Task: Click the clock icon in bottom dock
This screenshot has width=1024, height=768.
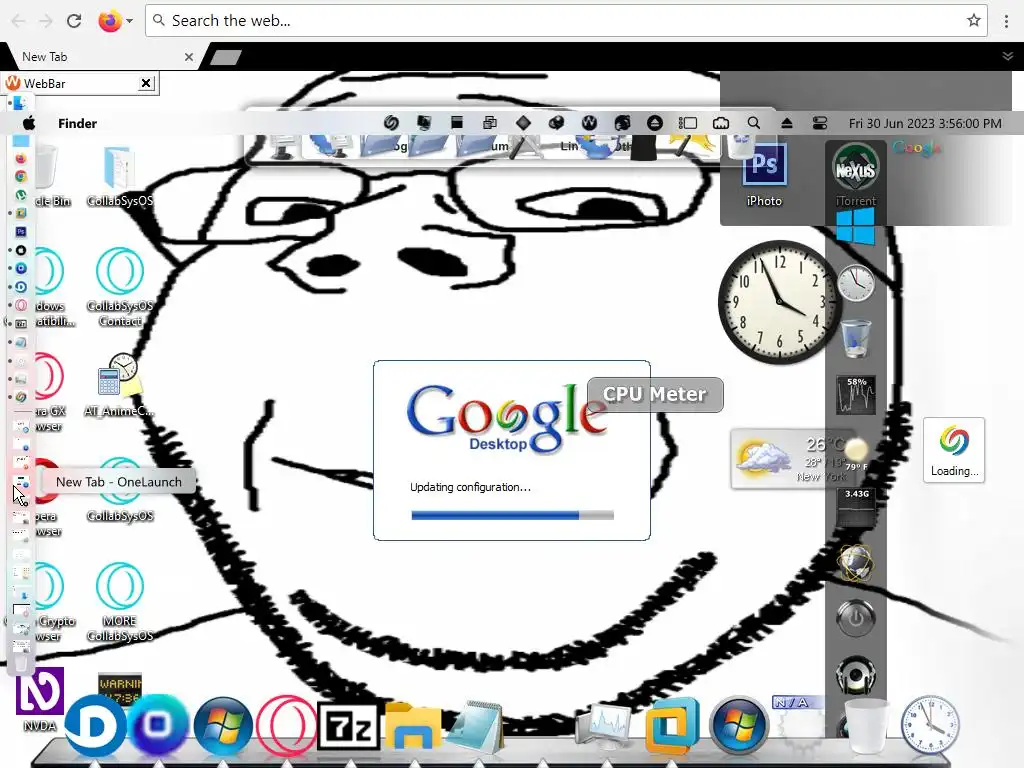Action: point(930,725)
